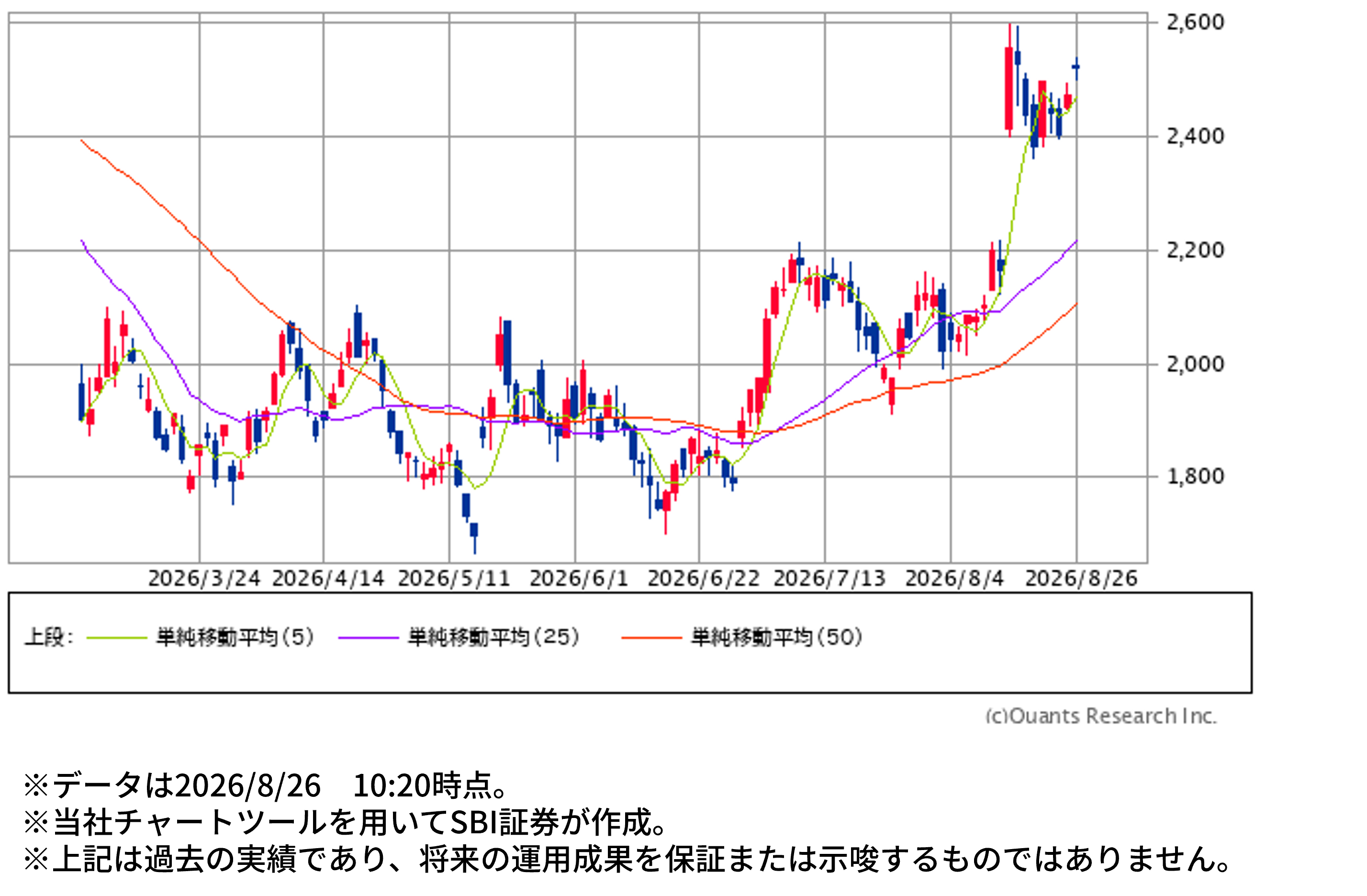The height and width of the screenshot is (896, 1367).
Task: Click the 単純移動平均(50) legend text
Action: pos(776,638)
